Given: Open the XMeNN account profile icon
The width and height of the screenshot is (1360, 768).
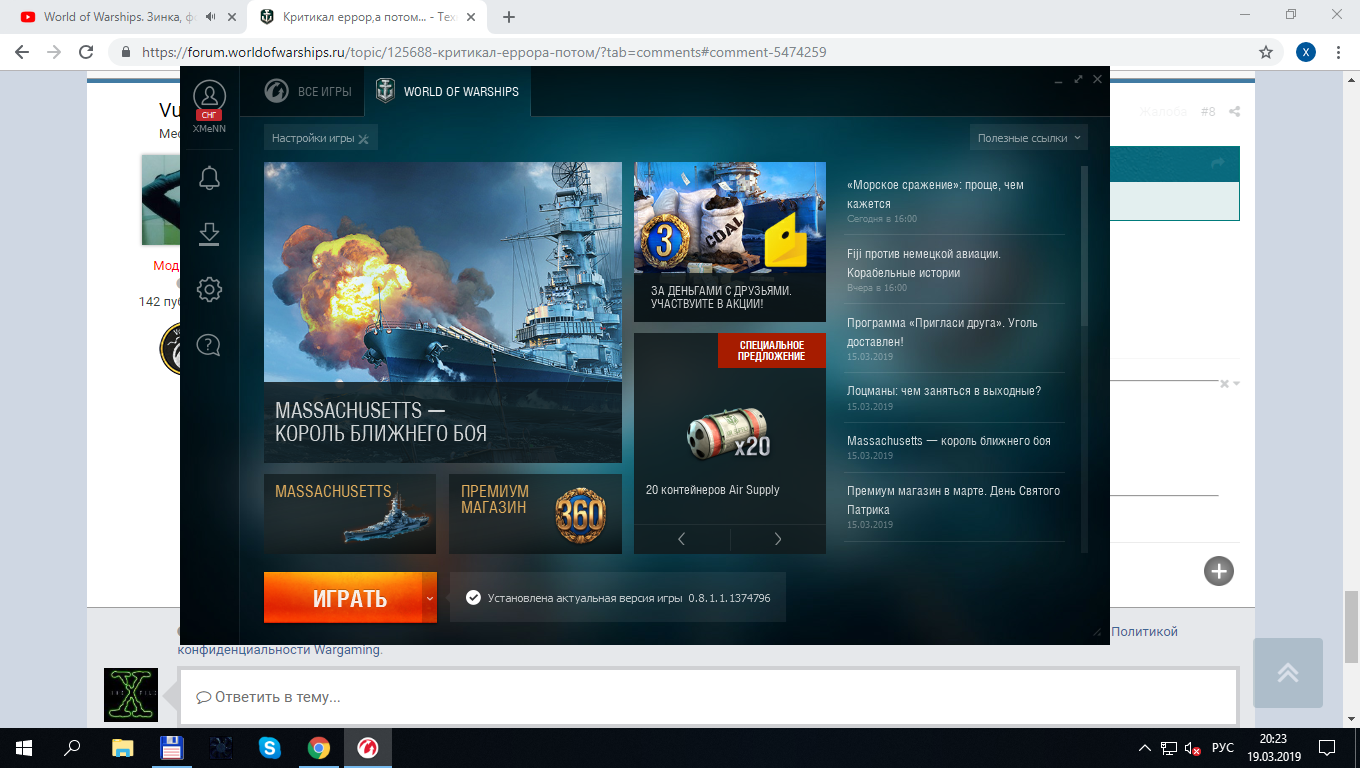Looking at the screenshot, I should pyautogui.click(x=209, y=96).
